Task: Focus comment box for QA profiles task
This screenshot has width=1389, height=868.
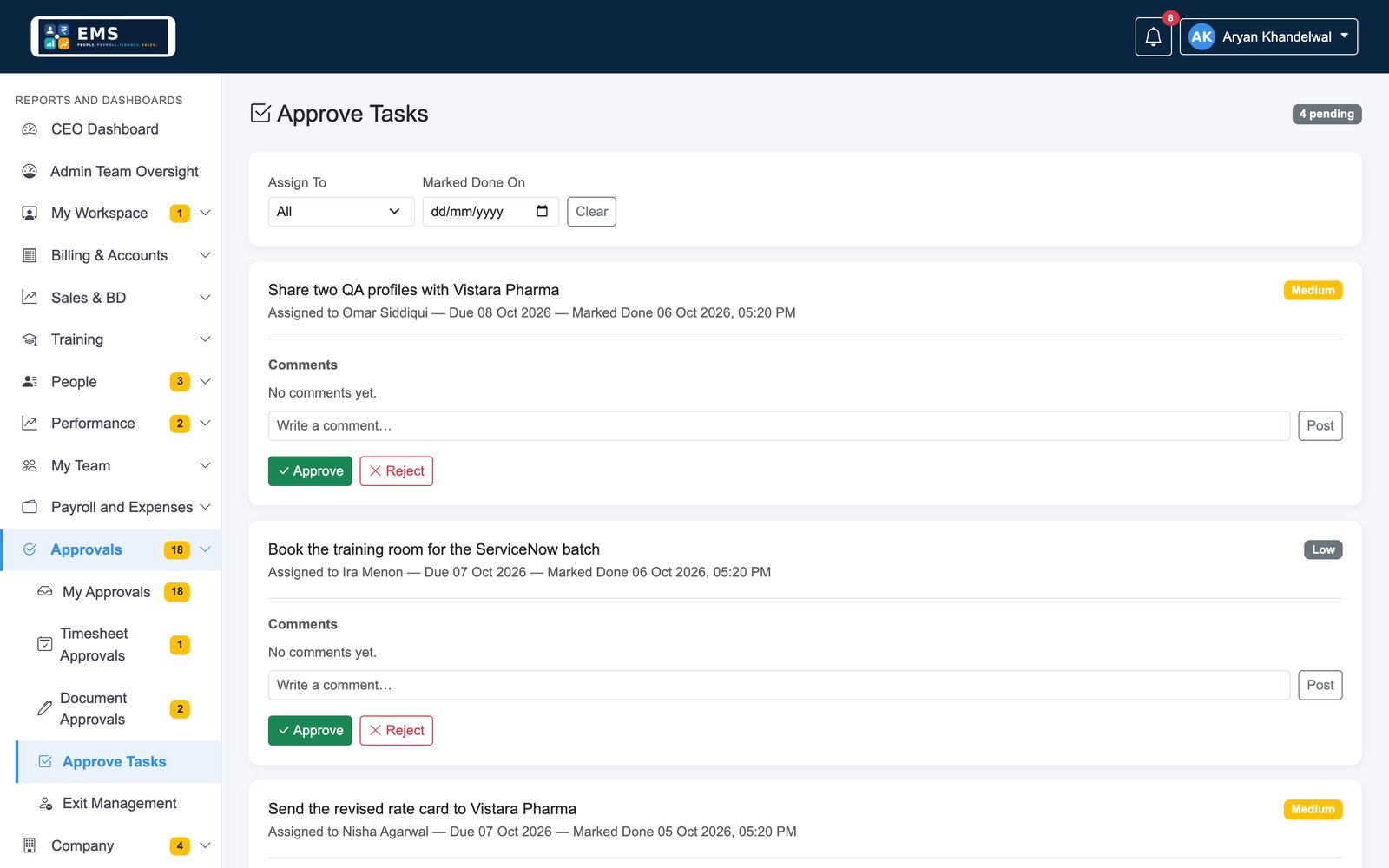Action: click(779, 425)
